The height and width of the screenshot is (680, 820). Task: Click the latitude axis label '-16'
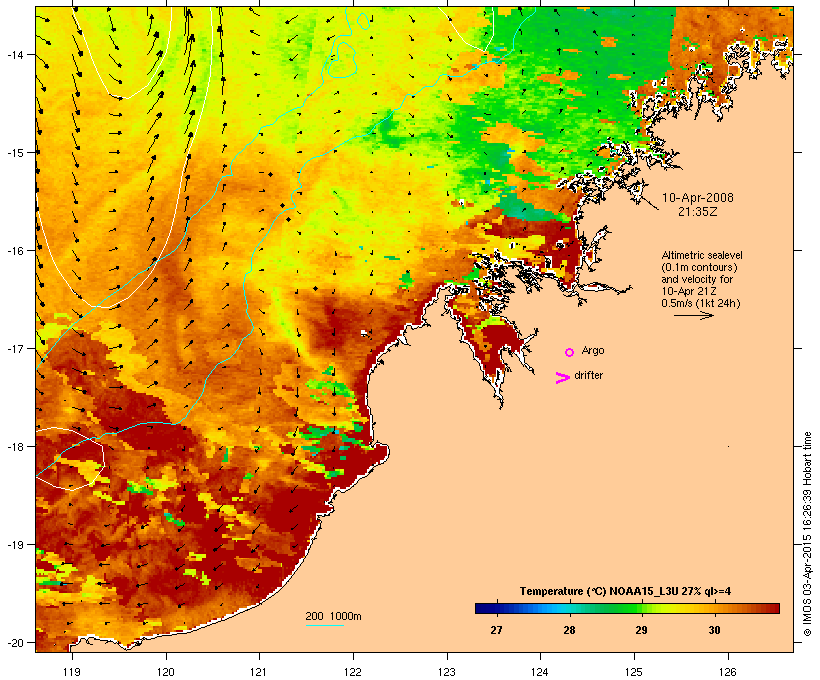14,251
